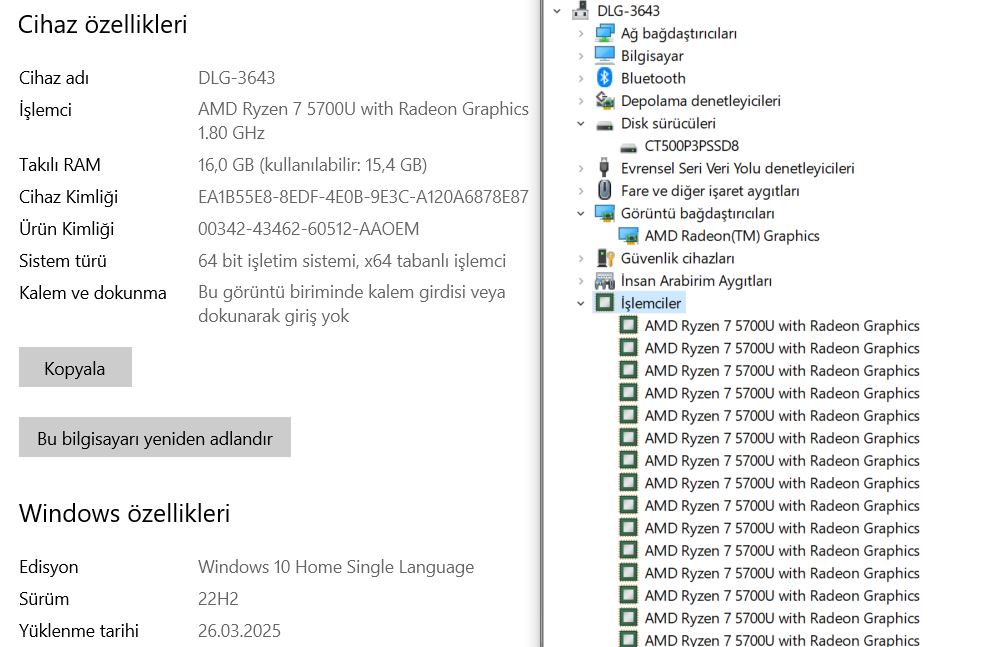Click the Yüklenme tarihi value 26.03.2025
The image size is (984, 647).
pos(239,631)
